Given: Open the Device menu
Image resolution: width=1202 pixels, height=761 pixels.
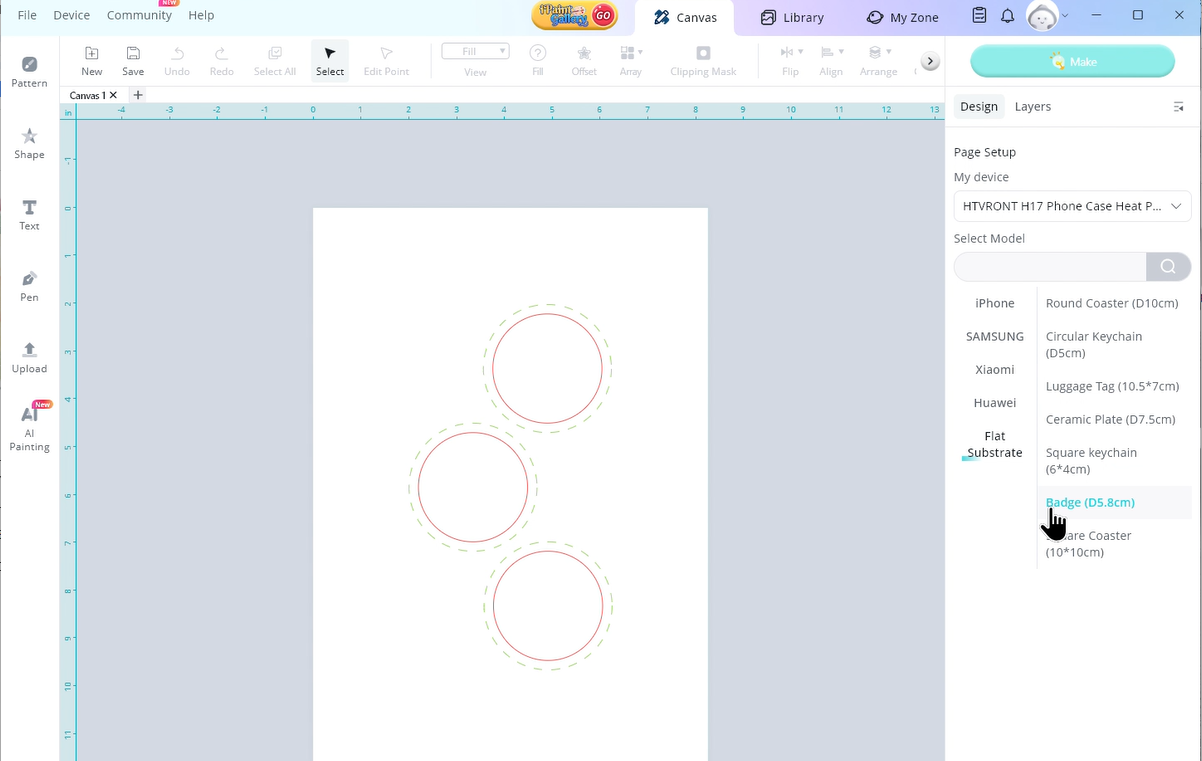Looking at the screenshot, I should point(71,15).
